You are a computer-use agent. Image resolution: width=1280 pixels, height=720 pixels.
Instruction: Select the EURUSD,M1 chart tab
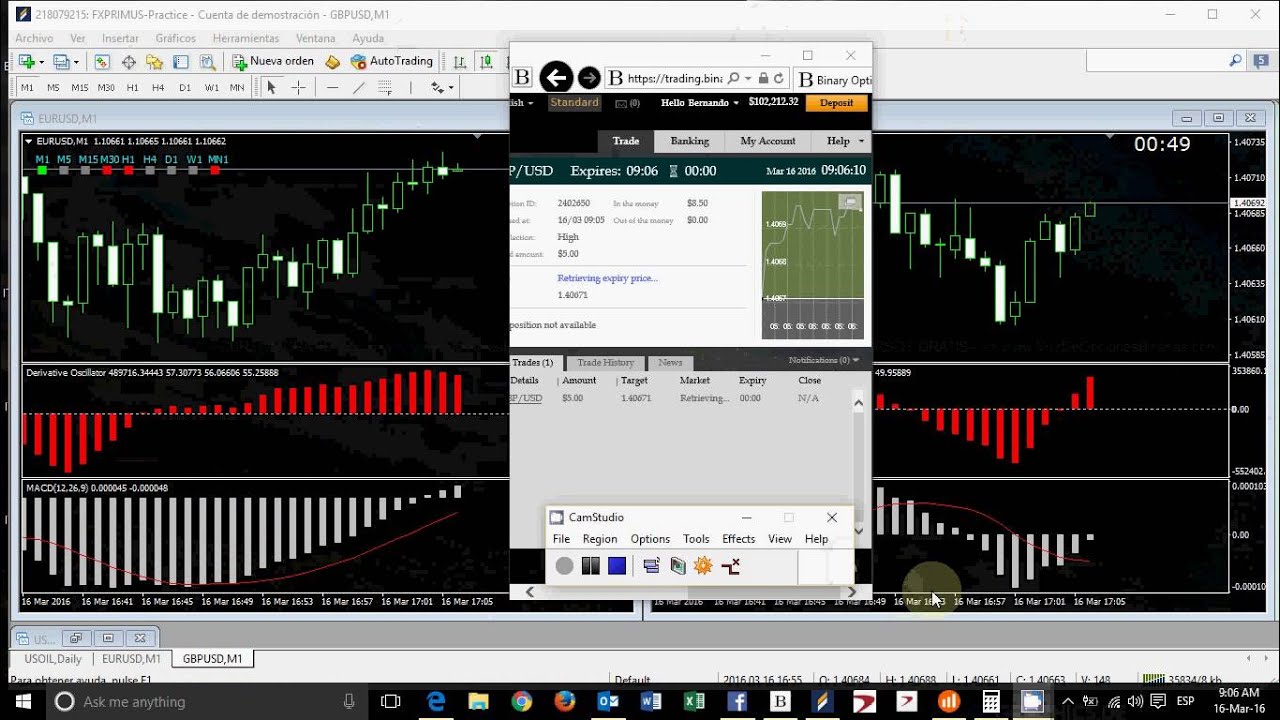[131, 659]
